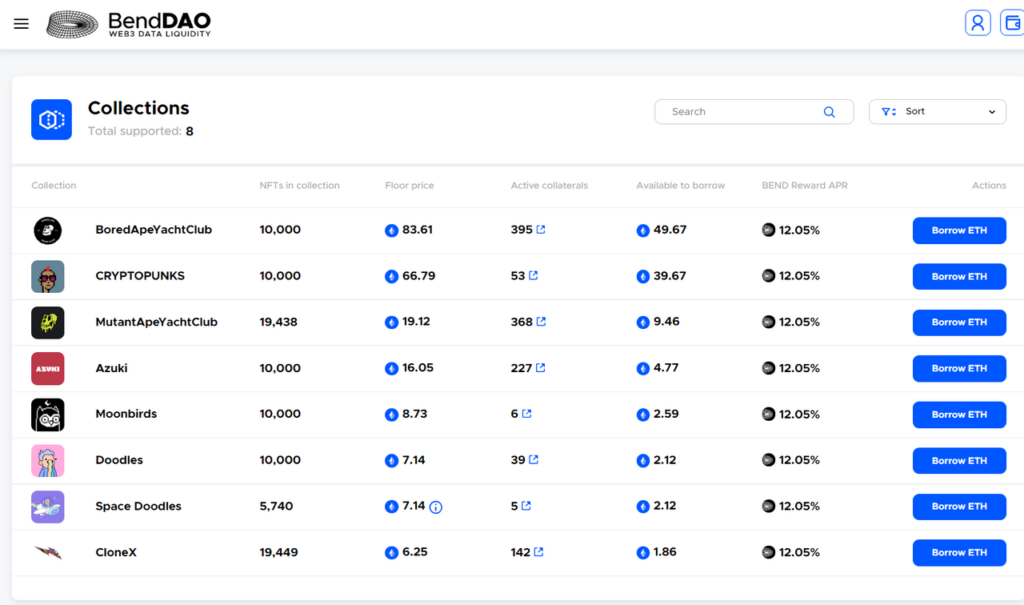Select the Azuki collection name
This screenshot has width=1024, height=605.
tap(111, 368)
